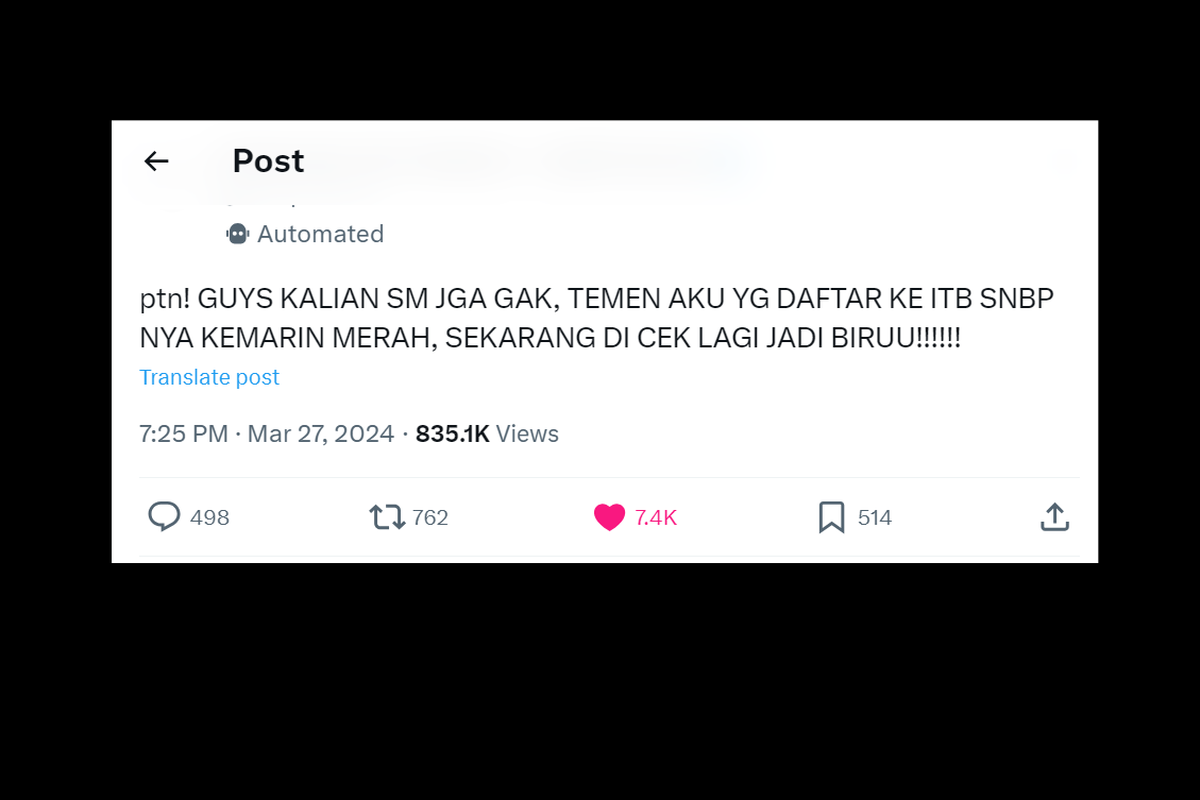
Task: Repost using the circular arrows icon
Action: (x=387, y=517)
